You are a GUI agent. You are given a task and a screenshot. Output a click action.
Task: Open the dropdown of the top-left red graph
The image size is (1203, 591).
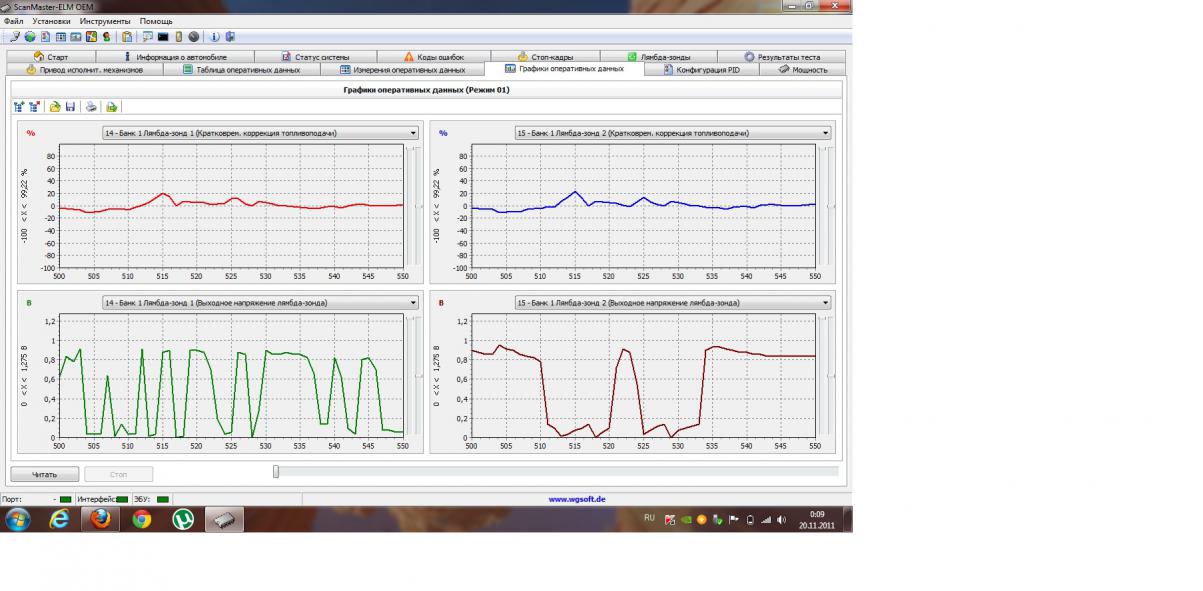(413, 133)
